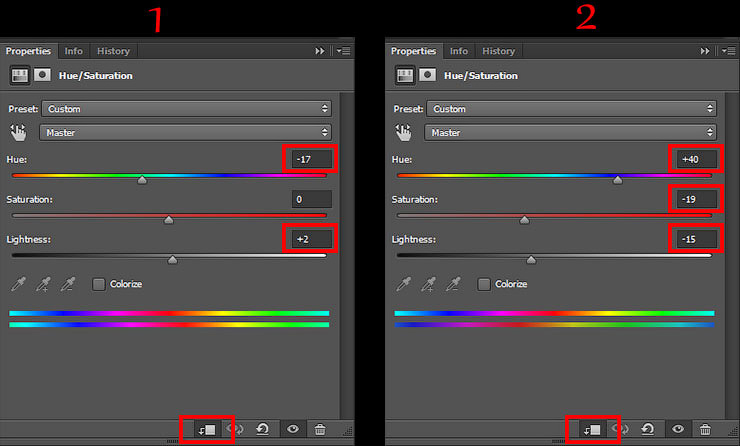Reset adjustment defaults in panel 1
The height and width of the screenshot is (446, 740).
(x=262, y=429)
